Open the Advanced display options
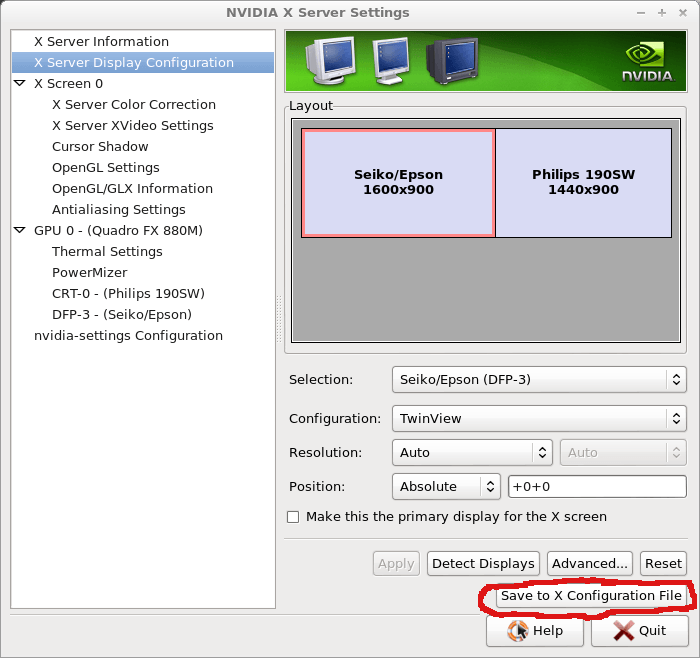700x658 pixels. click(x=590, y=564)
